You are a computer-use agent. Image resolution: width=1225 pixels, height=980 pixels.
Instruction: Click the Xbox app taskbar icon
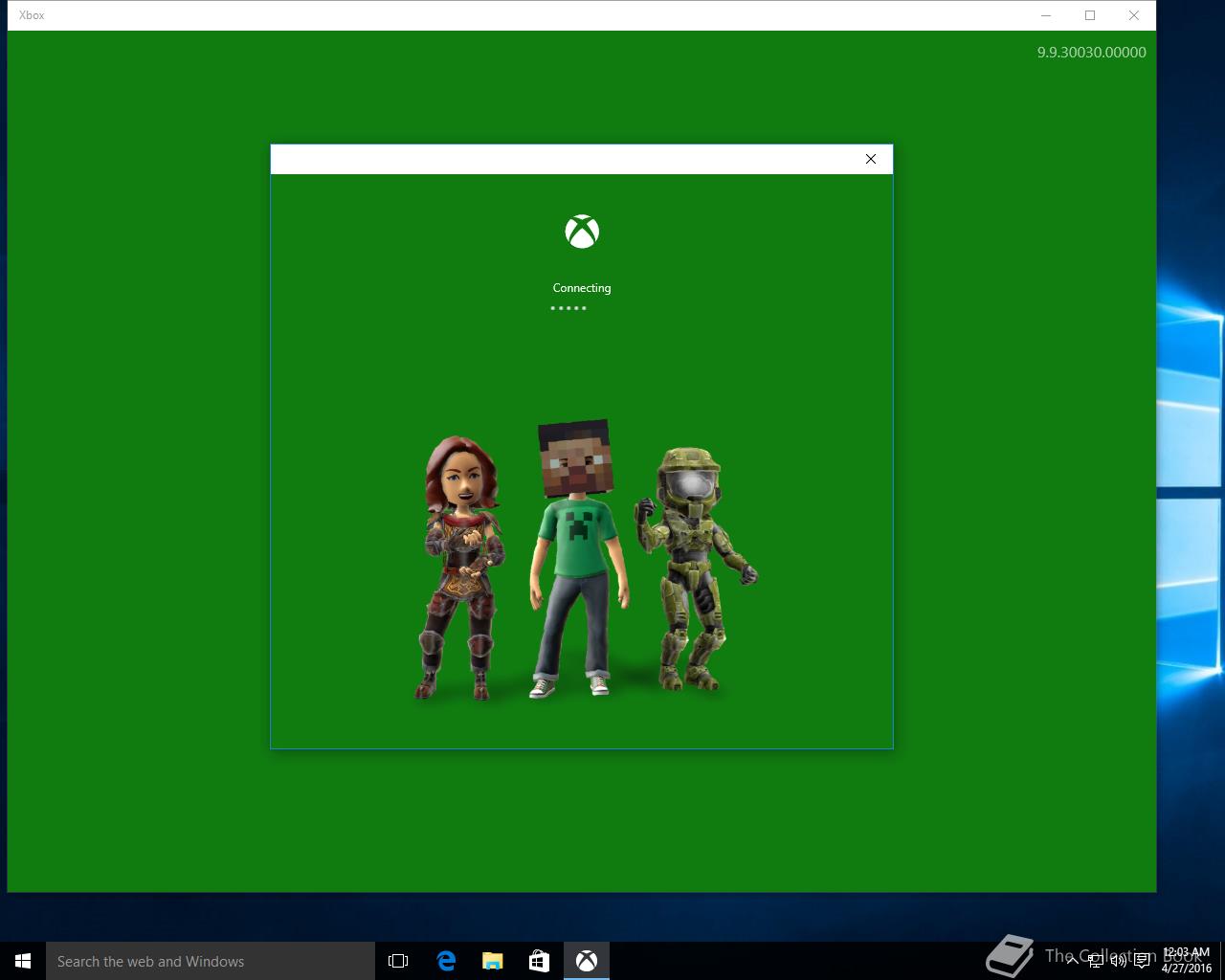click(x=587, y=961)
